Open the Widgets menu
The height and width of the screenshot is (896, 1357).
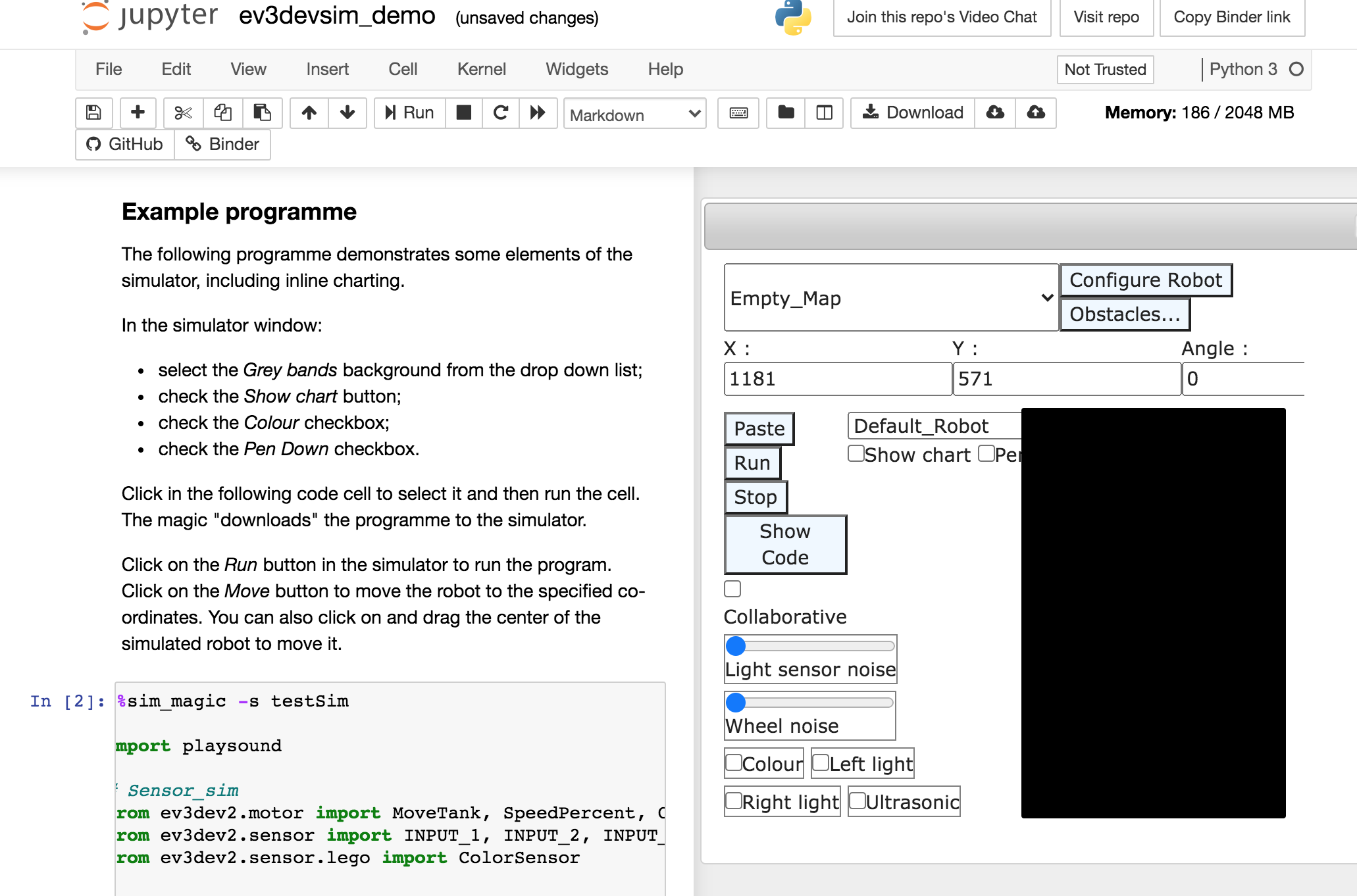[x=576, y=69]
